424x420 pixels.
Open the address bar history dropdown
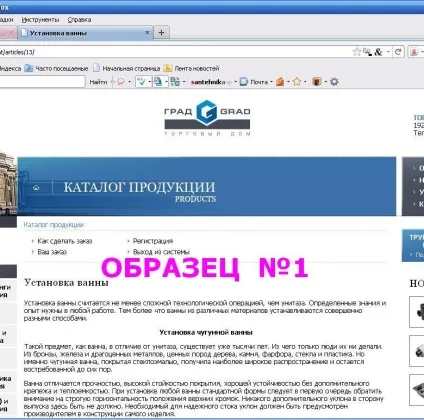[388, 52]
